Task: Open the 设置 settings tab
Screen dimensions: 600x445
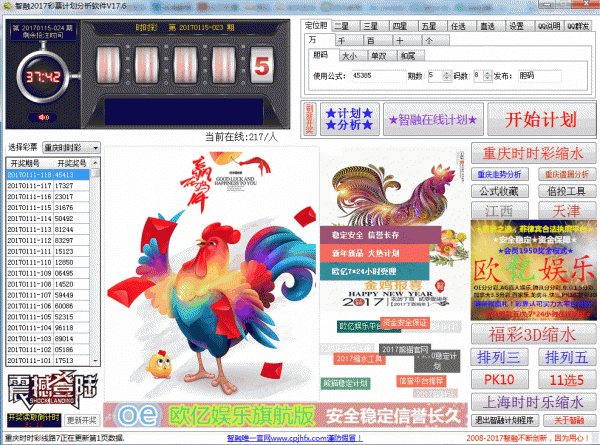Action: tap(520, 26)
